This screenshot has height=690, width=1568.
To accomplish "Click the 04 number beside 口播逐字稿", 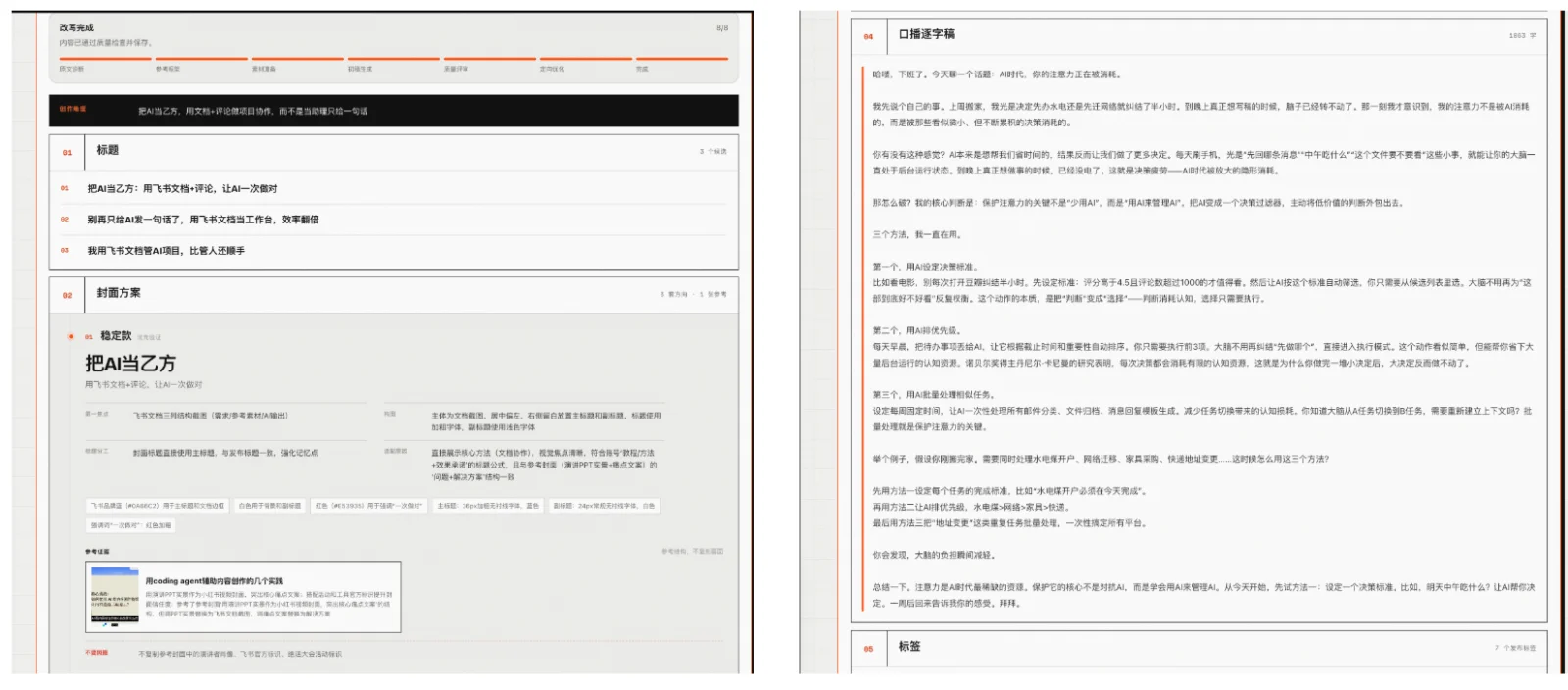I will (868, 36).
